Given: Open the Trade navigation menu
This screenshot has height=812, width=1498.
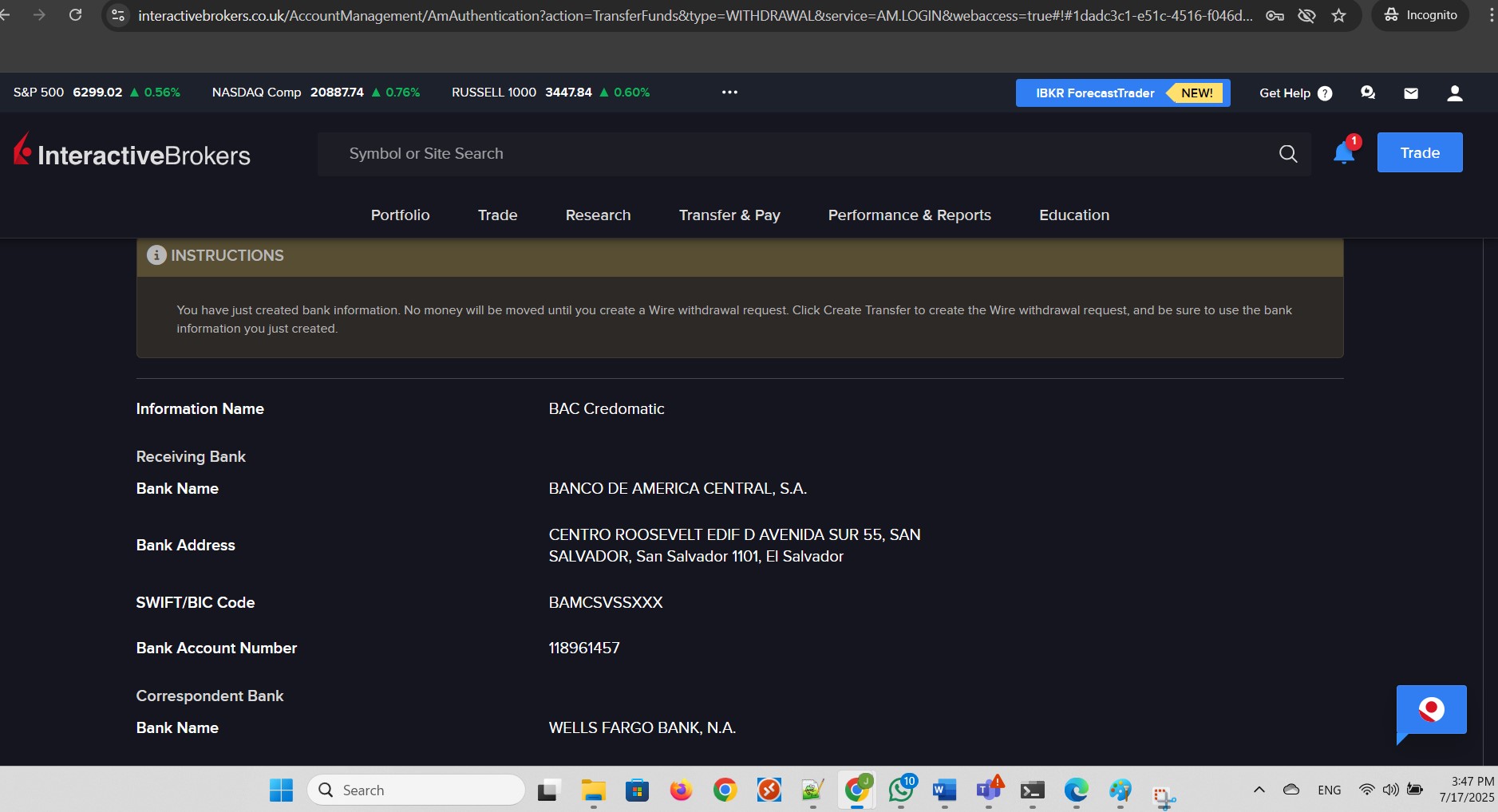Looking at the screenshot, I should [497, 215].
